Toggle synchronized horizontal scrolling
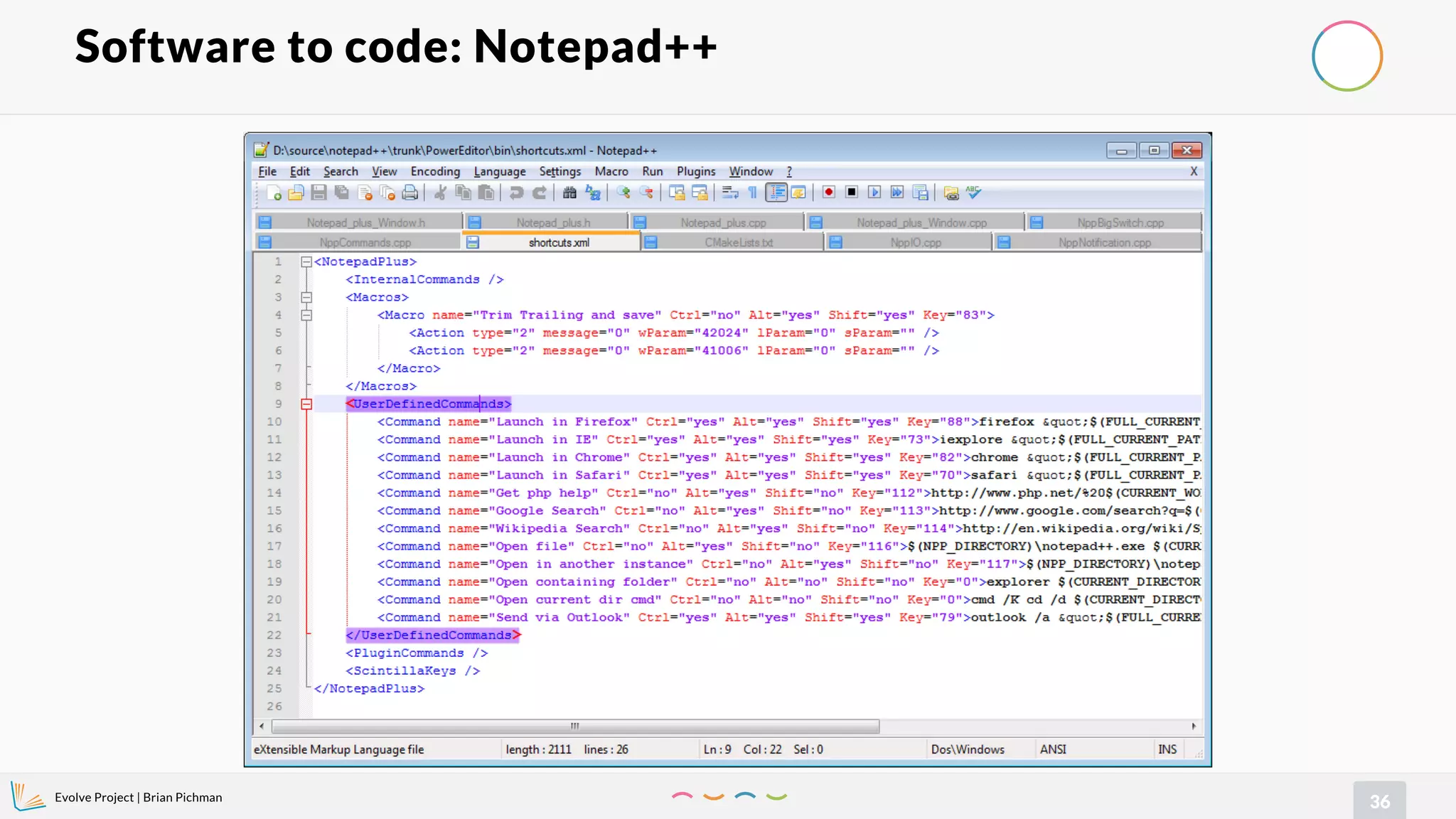The image size is (1456, 819). [x=700, y=193]
